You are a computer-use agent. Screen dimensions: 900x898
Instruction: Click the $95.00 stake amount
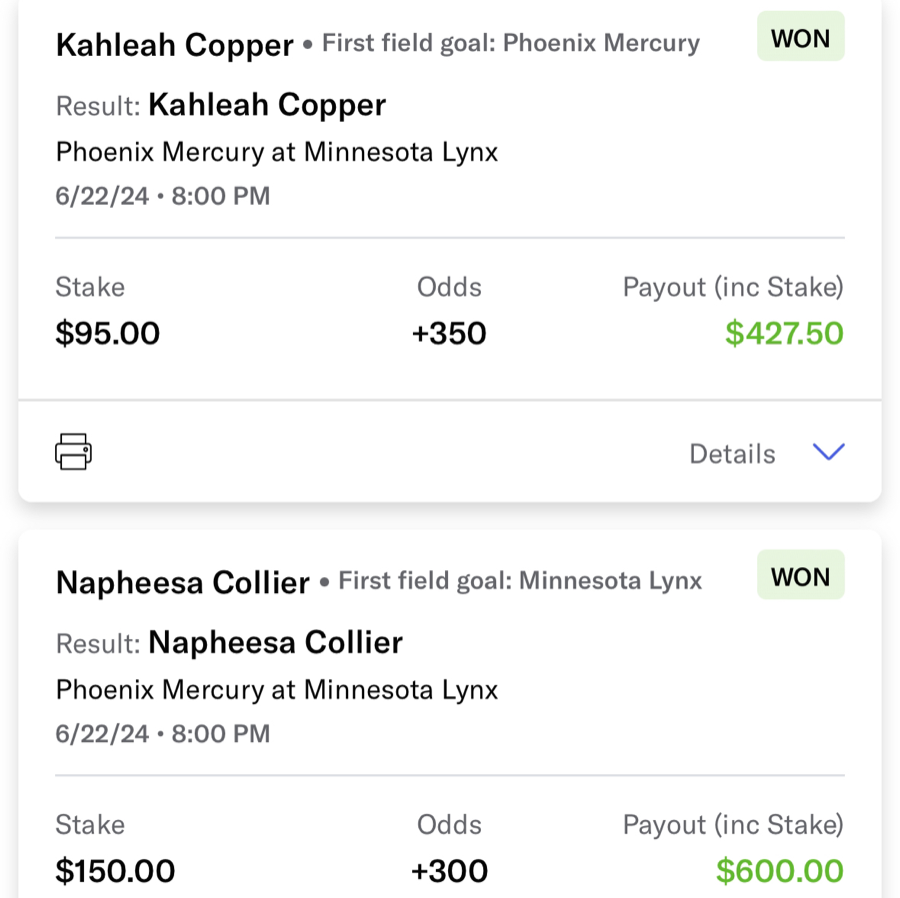pyautogui.click(x=107, y=332)
